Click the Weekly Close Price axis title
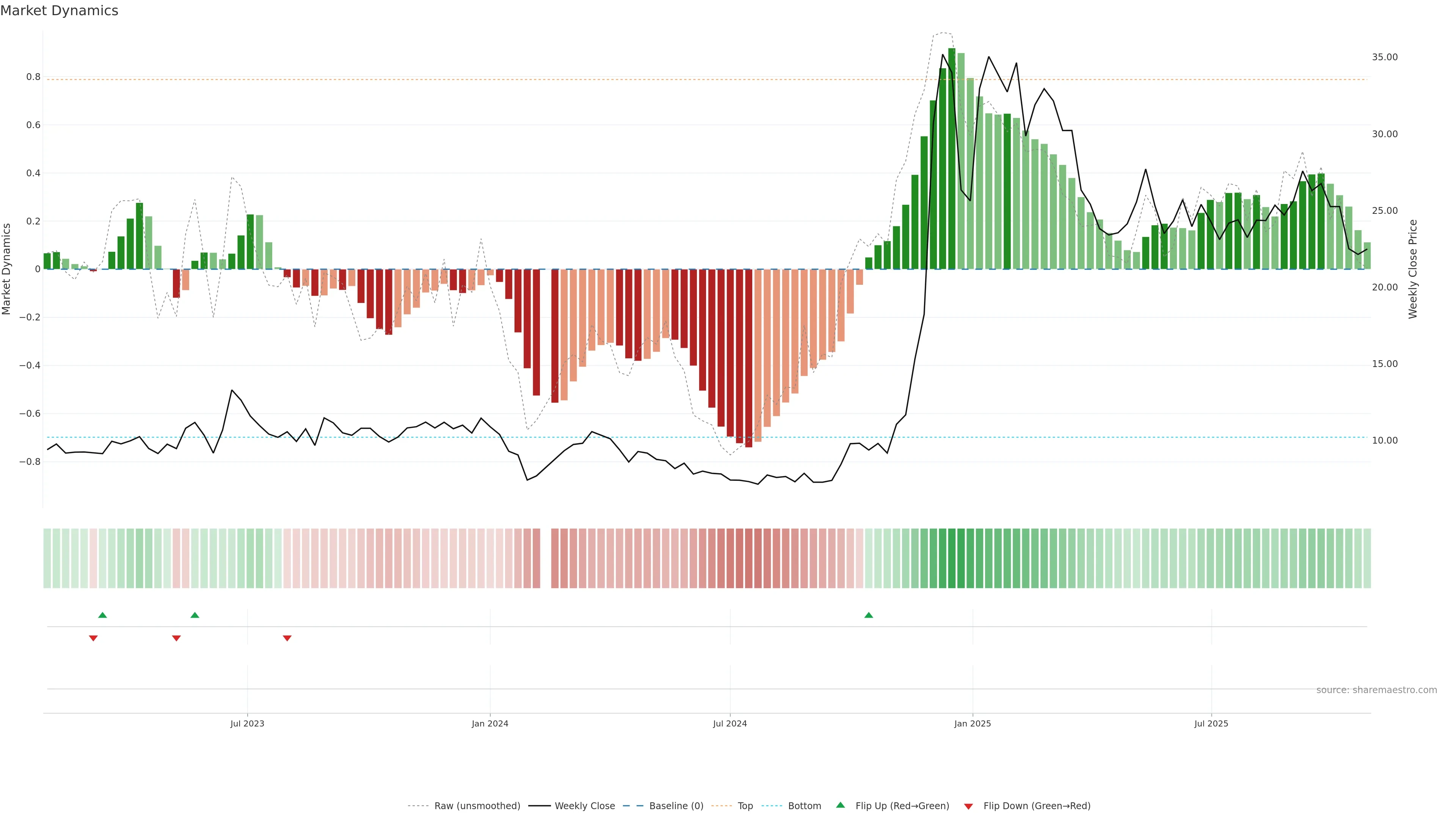 (x=1412, y=269)
